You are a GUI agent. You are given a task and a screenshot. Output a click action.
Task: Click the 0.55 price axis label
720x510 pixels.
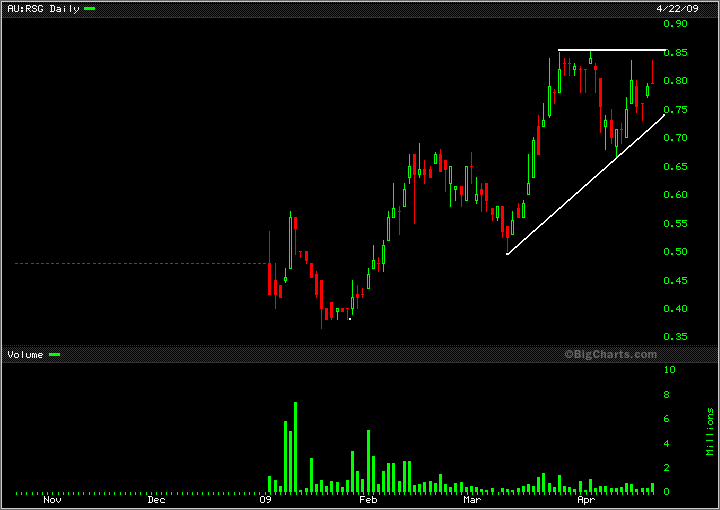pyautogui.click(x=675, y=224)
